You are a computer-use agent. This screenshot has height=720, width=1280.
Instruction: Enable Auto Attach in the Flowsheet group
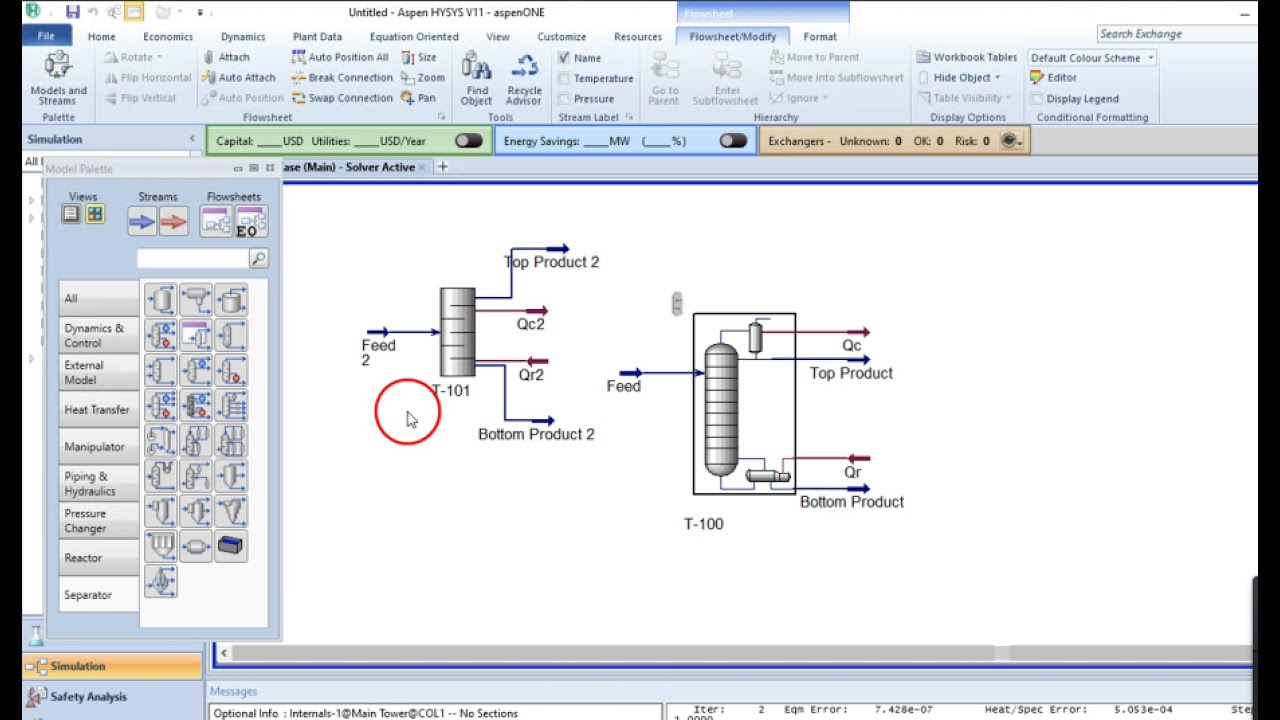(x=238, y=77)
